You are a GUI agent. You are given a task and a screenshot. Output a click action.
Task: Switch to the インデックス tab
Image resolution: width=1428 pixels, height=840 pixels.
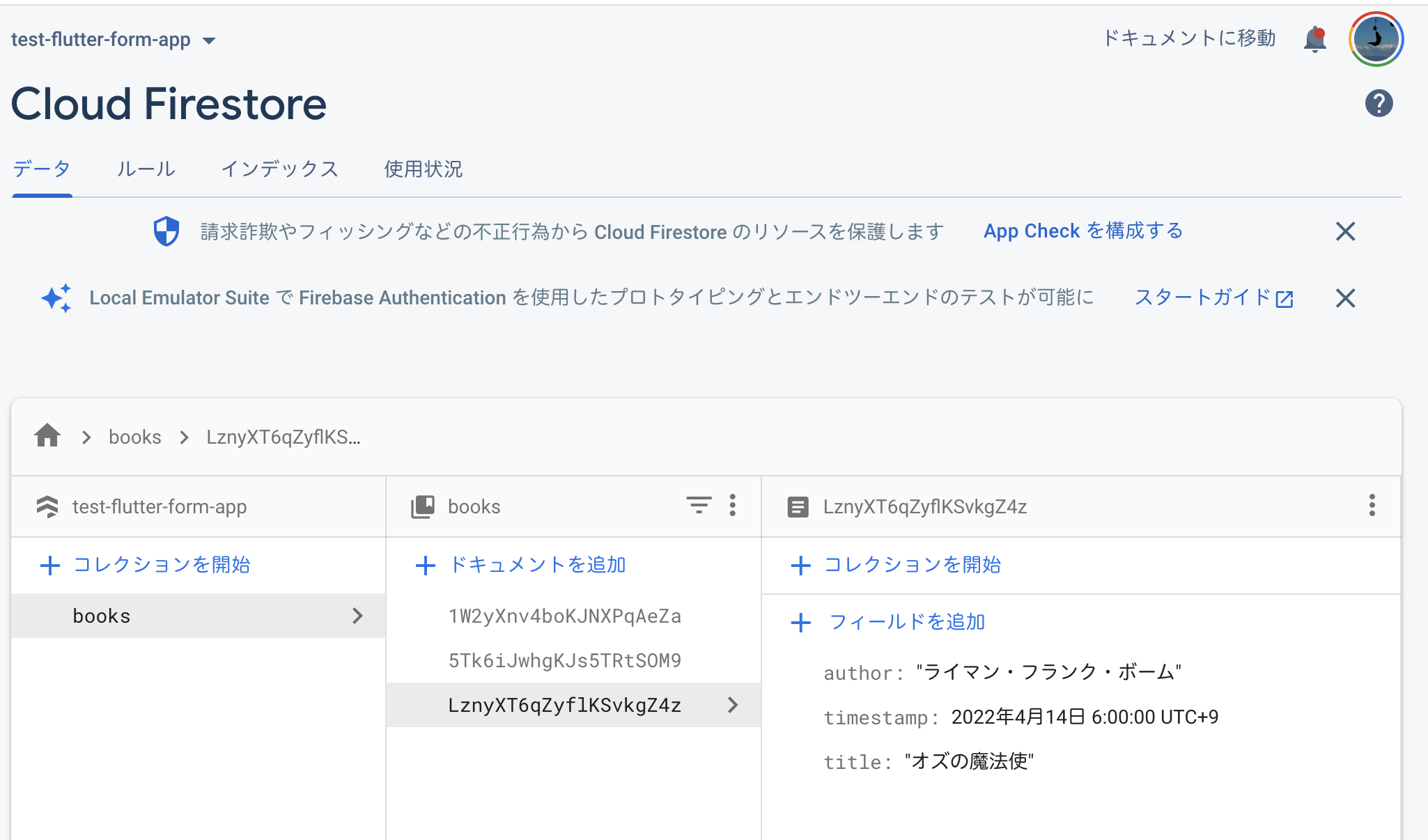(x=279, y=169)
